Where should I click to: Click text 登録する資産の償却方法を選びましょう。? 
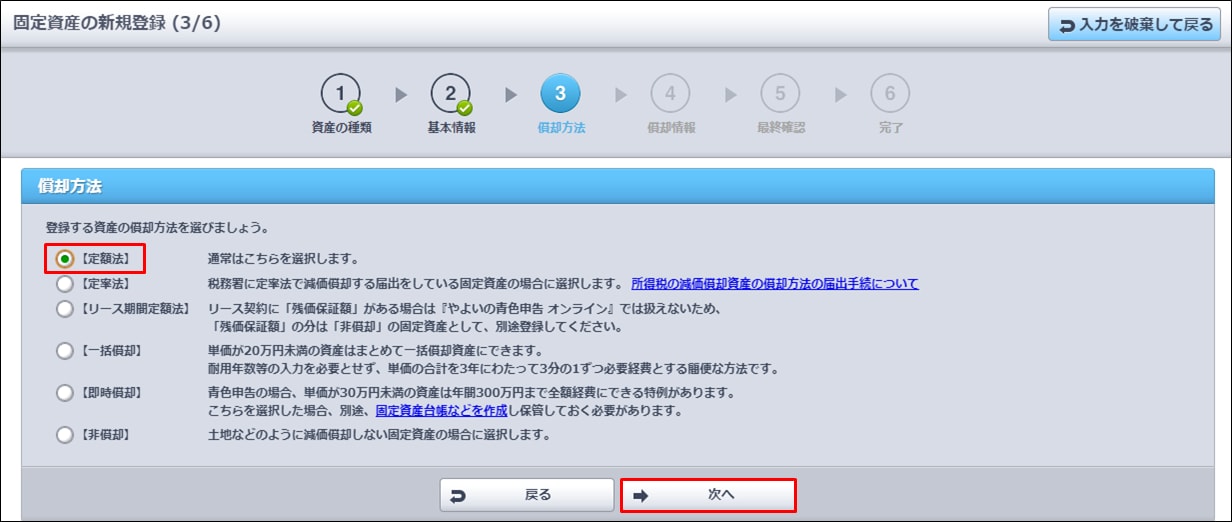tap(158, 229)
